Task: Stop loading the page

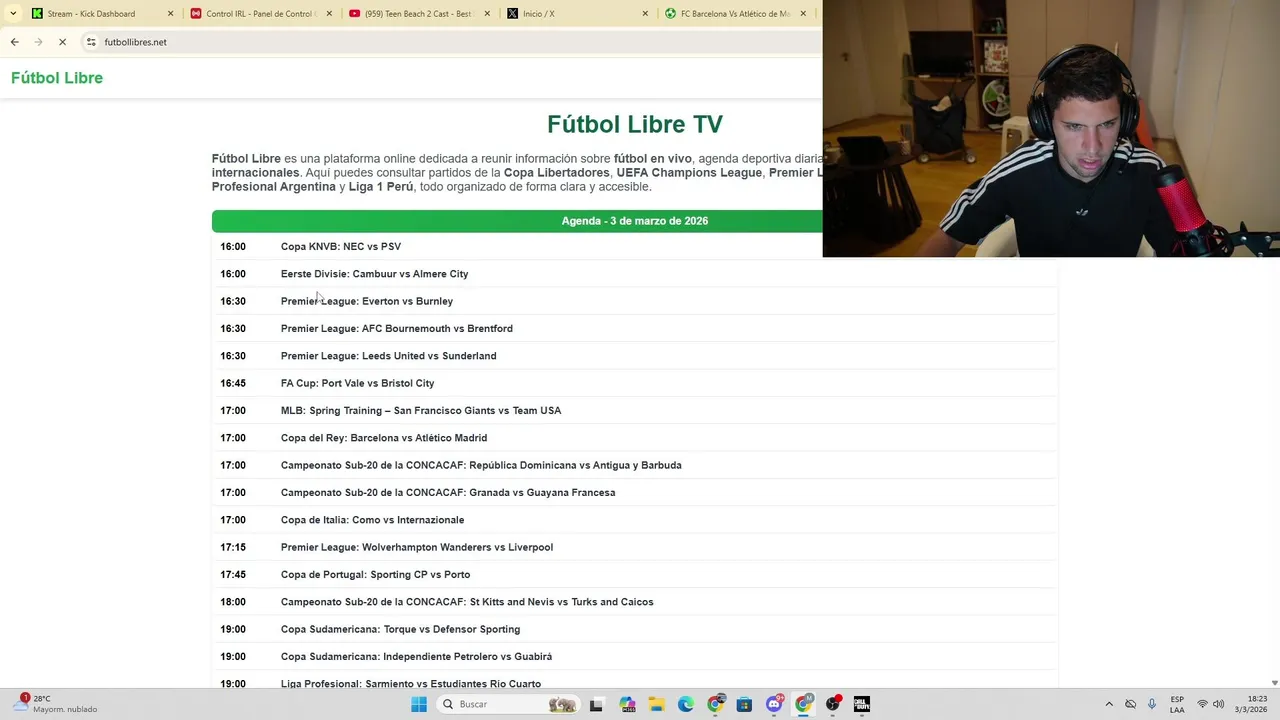Action: point(62,42)
